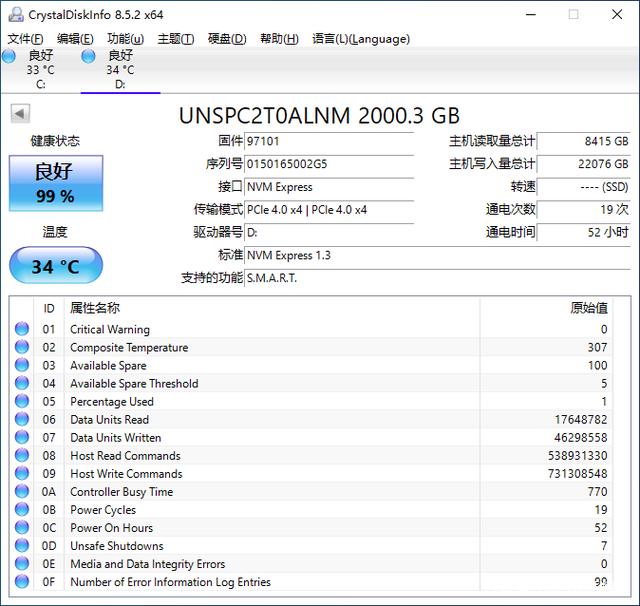Click the power-on hours value 52 小时
The image size is (640, 606).
(x=584, y=233)
